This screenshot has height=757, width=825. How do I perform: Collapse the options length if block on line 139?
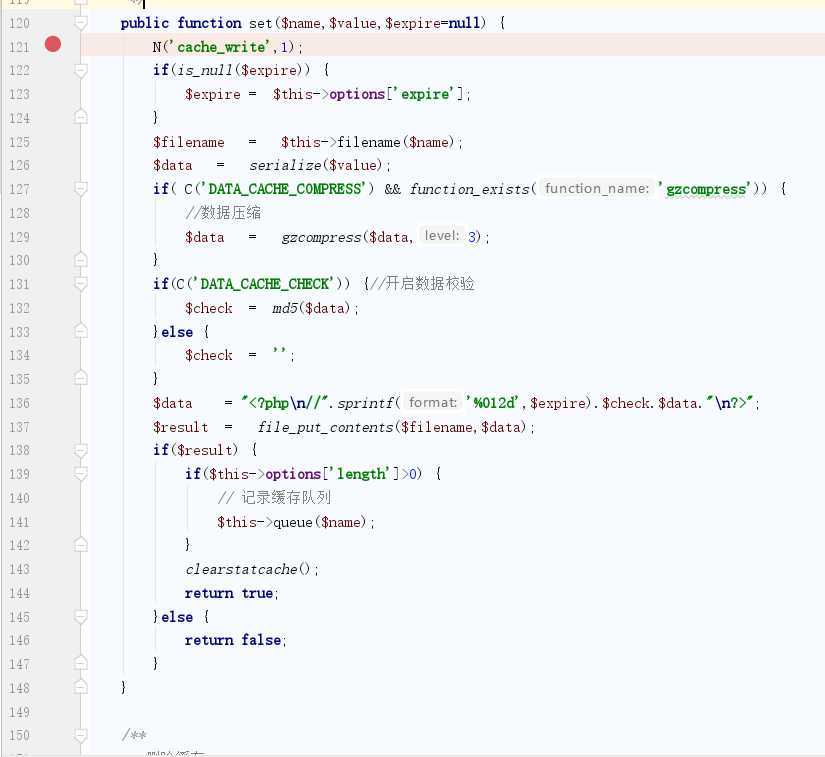[81, 473]
